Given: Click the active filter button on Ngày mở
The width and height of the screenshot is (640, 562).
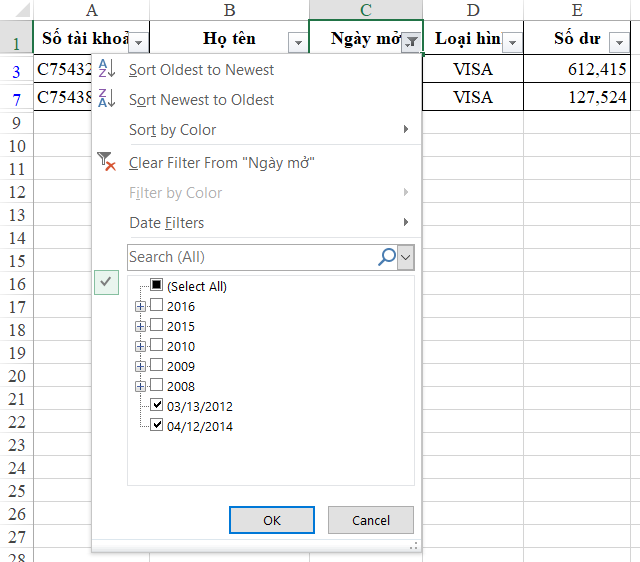Looking at the screenshot, I should tap(411, 42).
